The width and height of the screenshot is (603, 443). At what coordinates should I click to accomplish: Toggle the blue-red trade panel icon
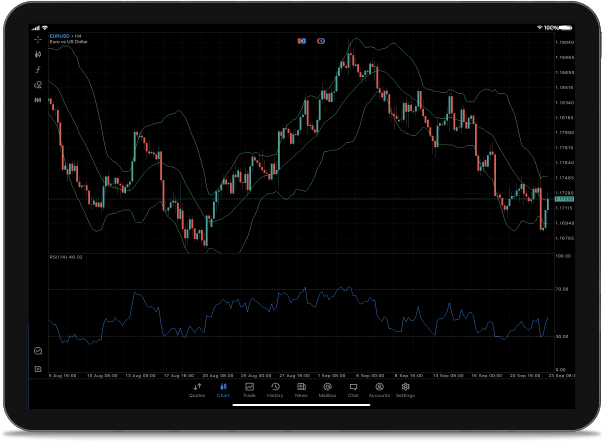(x=300, y=40)
